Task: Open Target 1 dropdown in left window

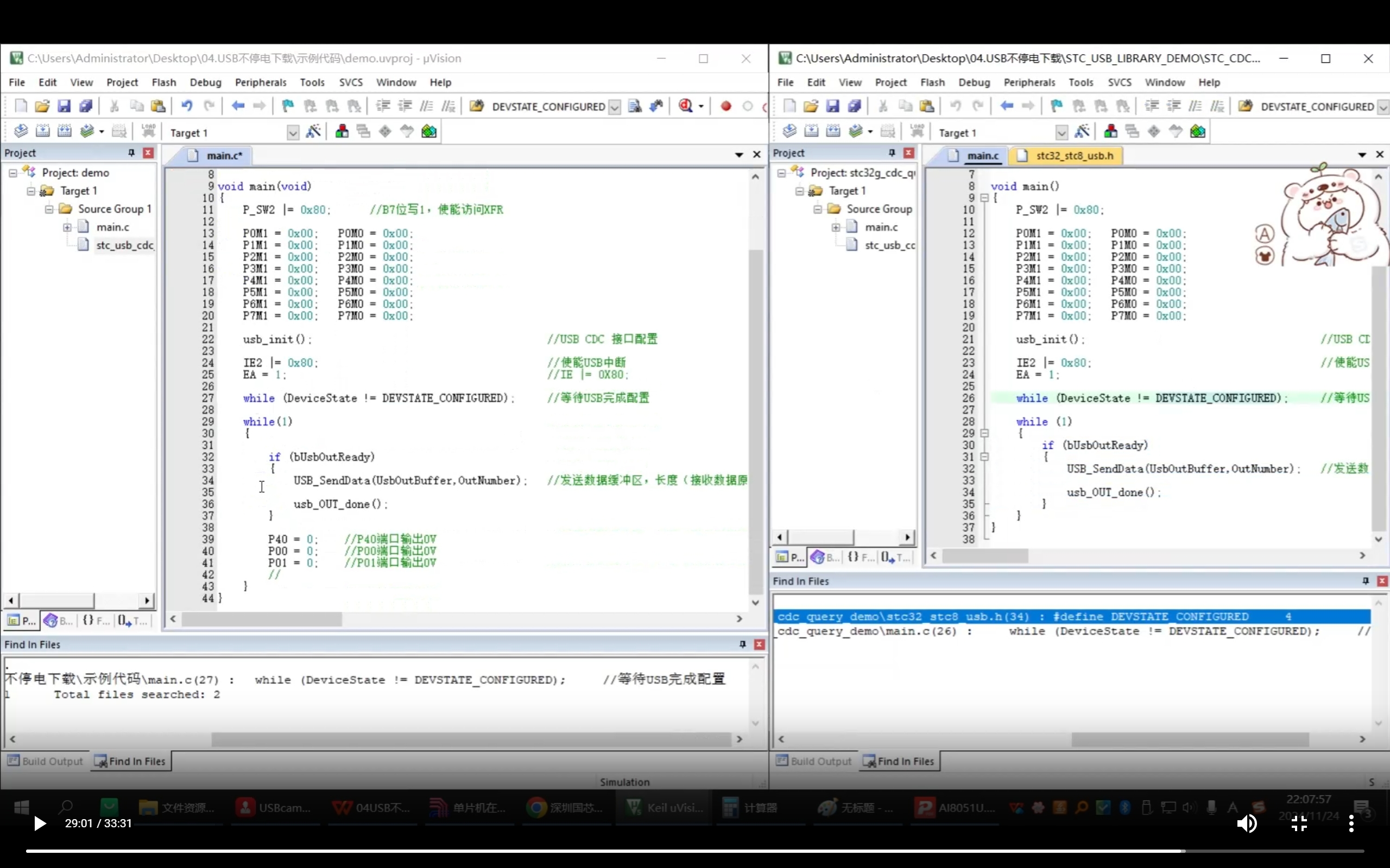Action: click(293, 132)
